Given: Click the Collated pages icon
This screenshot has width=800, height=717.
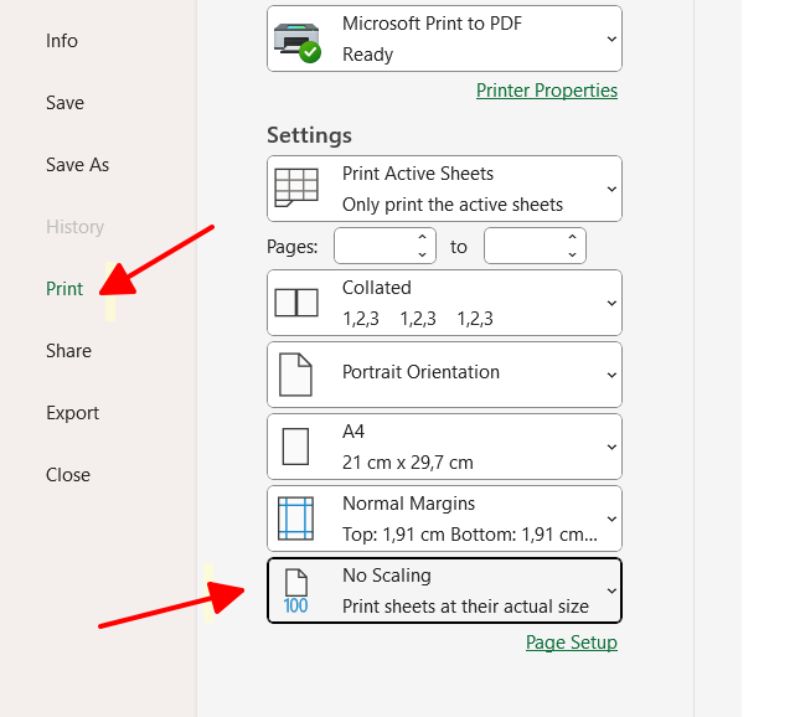Looking at the screenshot, I should [296, 302].
